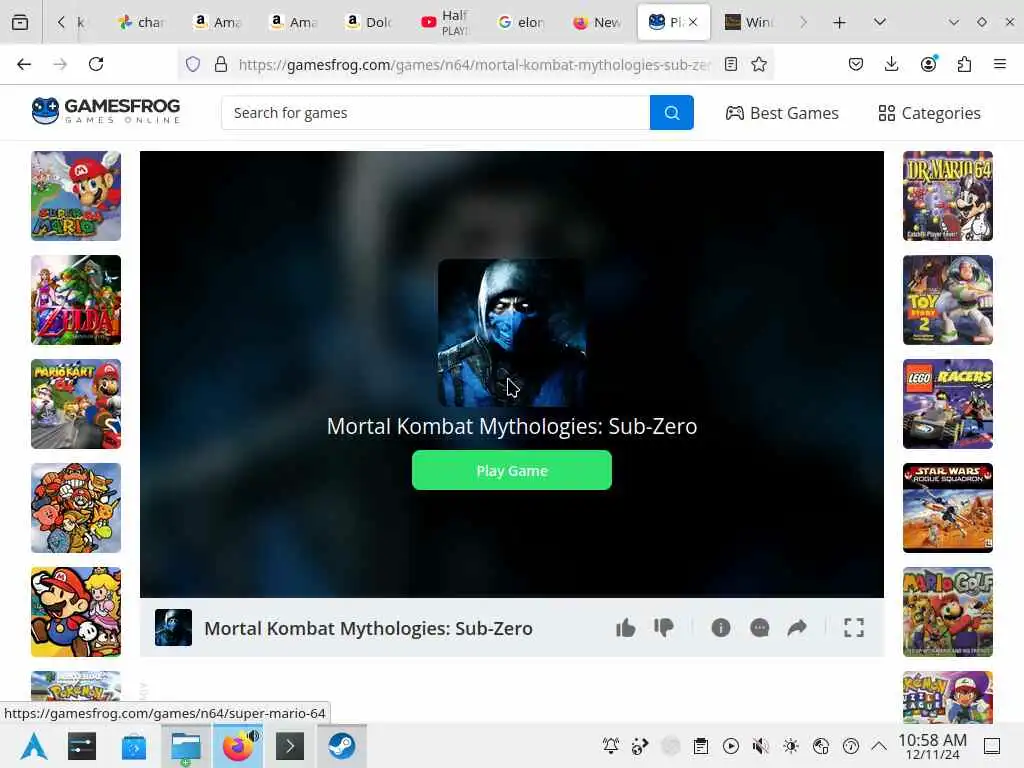The image size is (1024, 768).
Task: Open the GamesFrog logo homepage
Action: 106,111
